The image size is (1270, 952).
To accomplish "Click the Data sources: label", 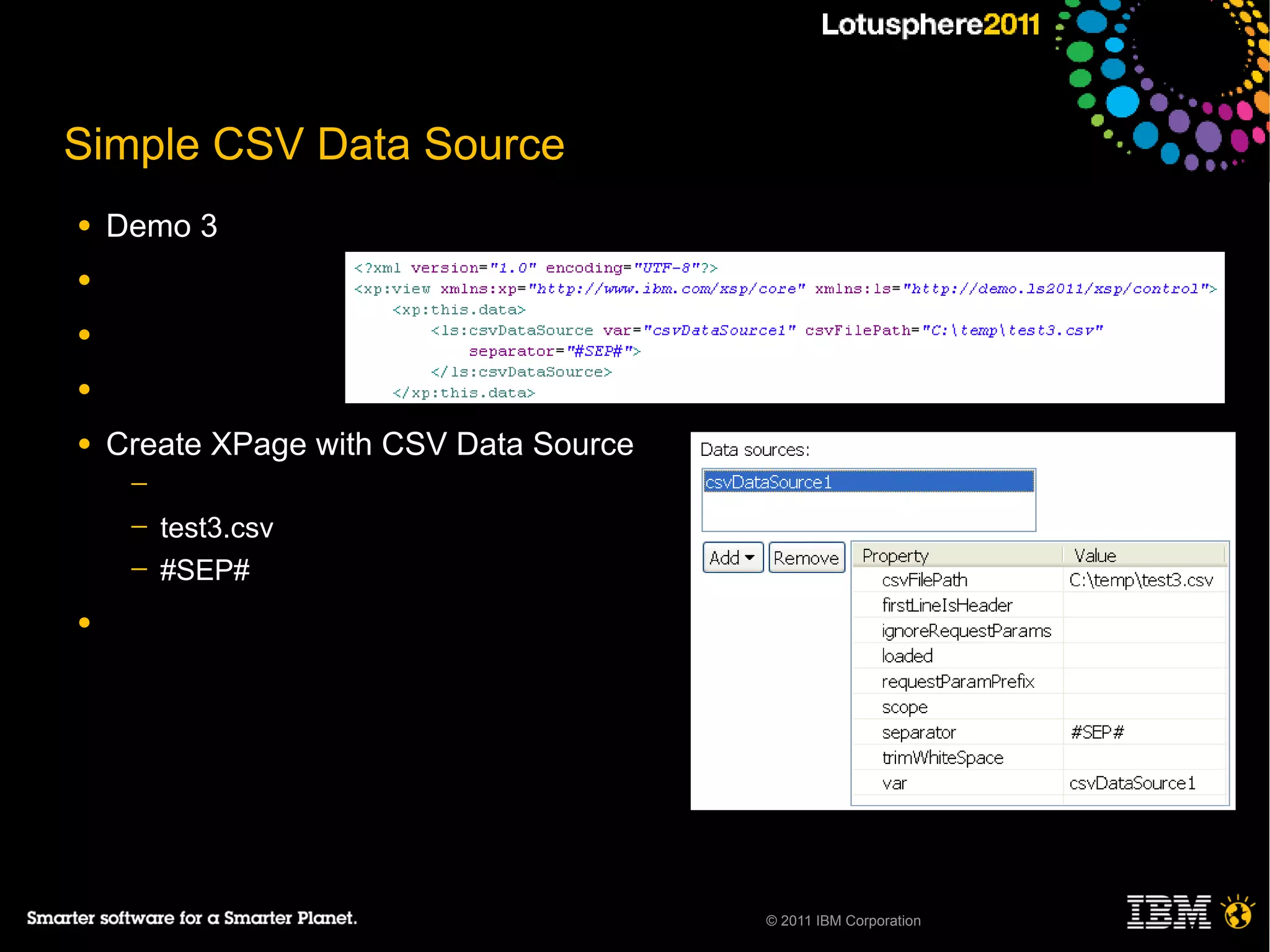I will click(x=755, y=450).
